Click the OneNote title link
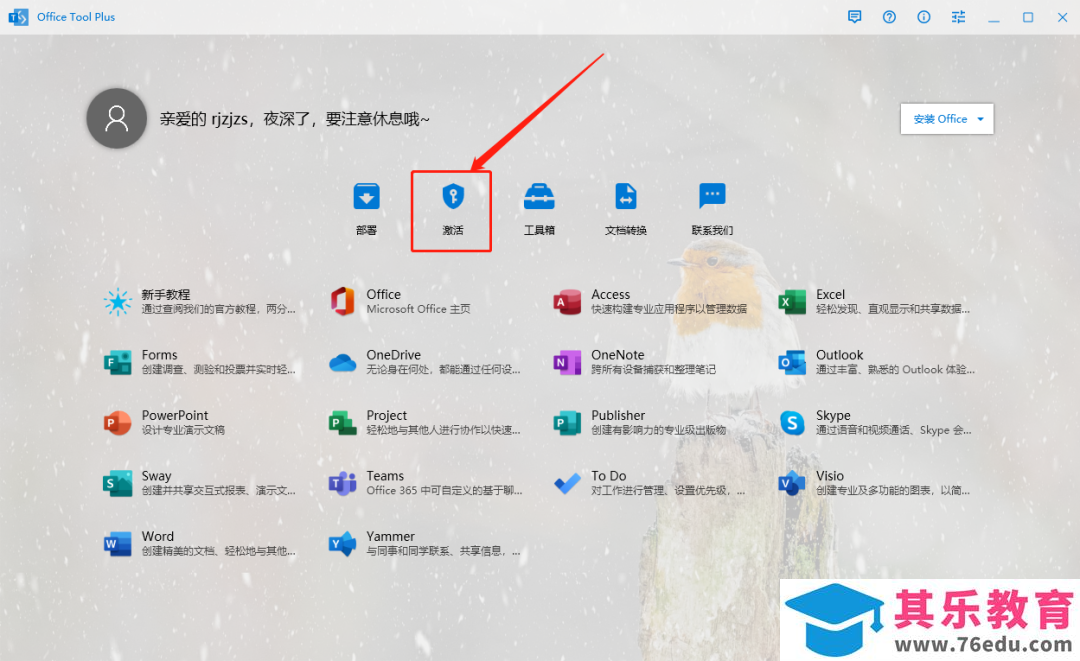The height and width of the screenshot is (661, 1080). pos(618,355)
